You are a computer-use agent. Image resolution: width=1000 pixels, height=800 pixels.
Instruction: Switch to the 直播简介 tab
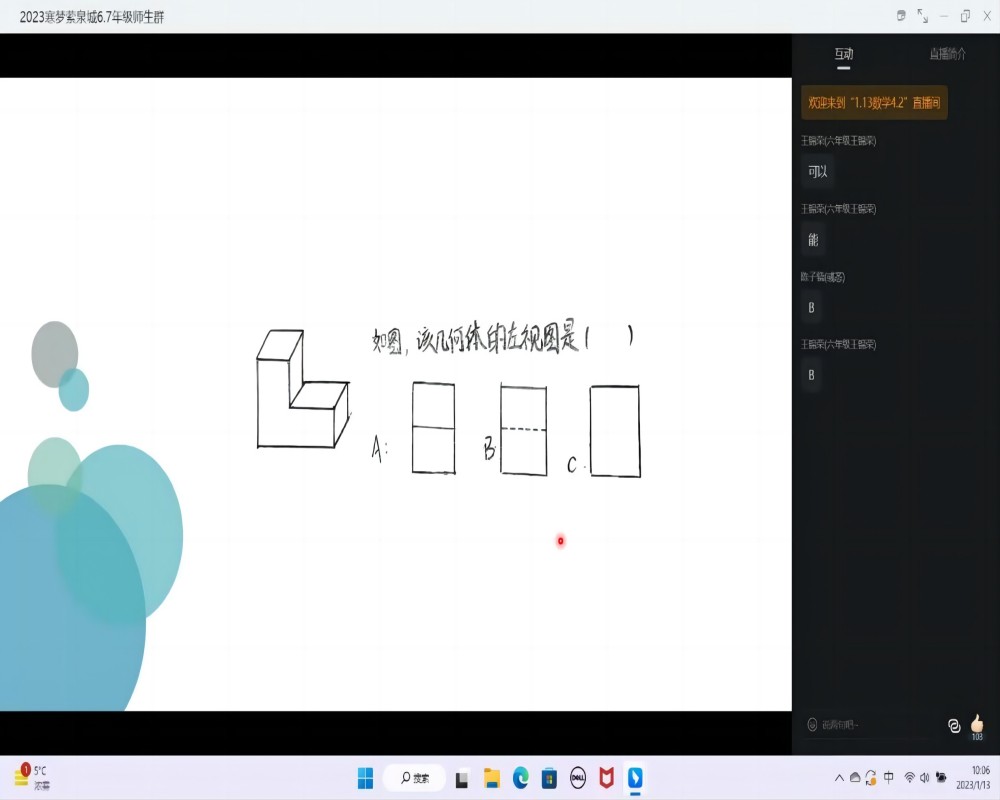[946, 54]
